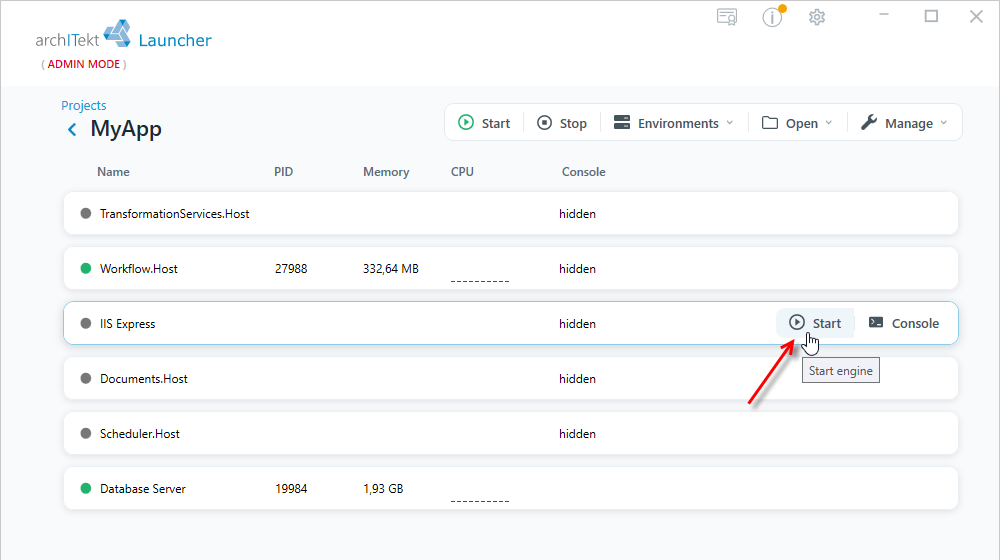The width and height of the screenshot is (1000, 560).
Task: Select the Documents.Host row
Action: [x=511, y=379]
